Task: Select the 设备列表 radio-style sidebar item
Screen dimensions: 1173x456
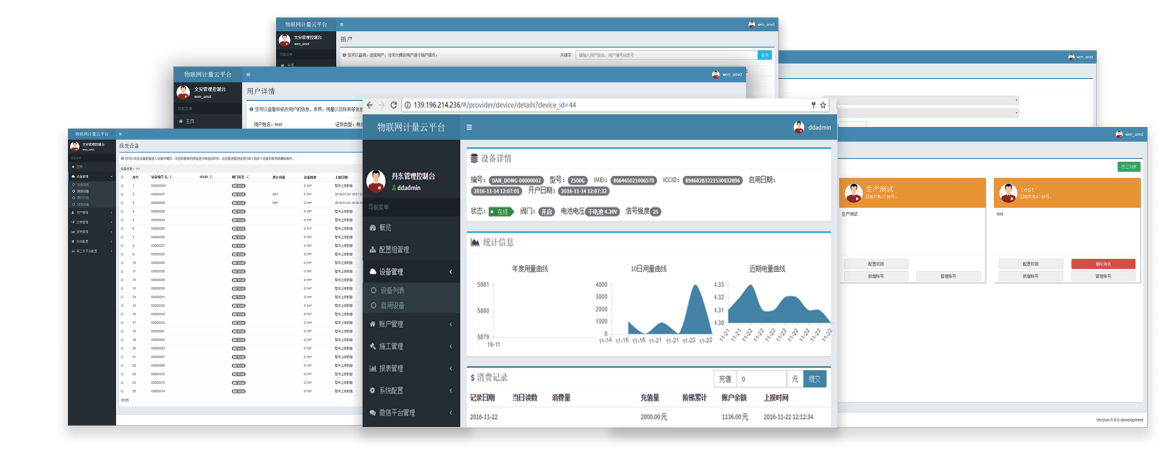Action: pyautogui.click(x=393, y=290)
